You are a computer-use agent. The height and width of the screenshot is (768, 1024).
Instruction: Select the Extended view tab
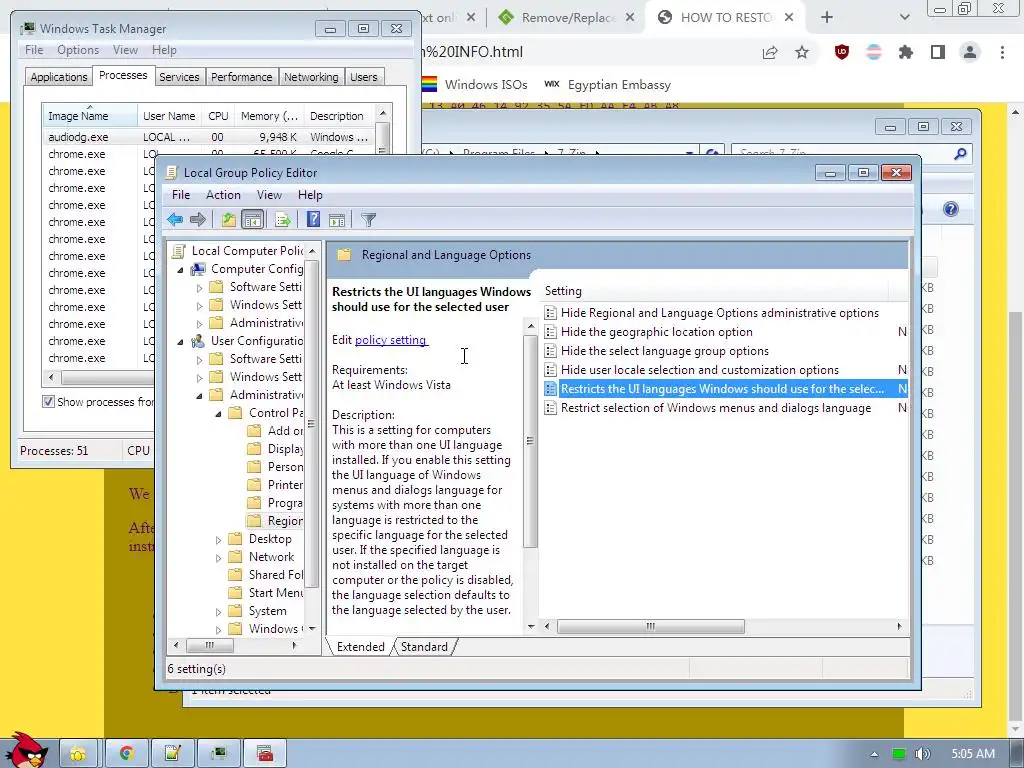point(360,647)
